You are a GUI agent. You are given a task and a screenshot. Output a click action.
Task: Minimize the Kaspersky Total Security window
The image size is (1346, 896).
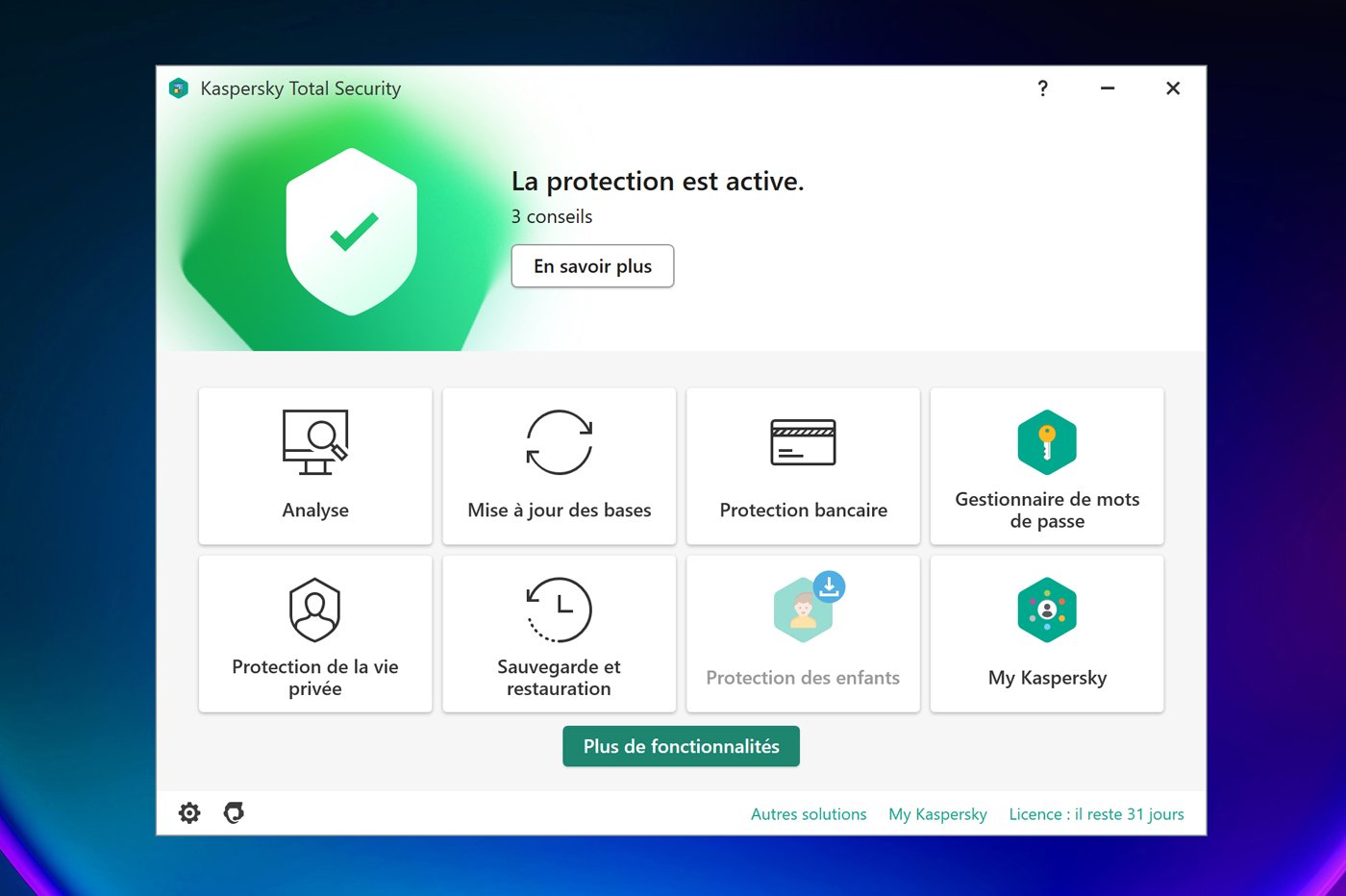1108,88
